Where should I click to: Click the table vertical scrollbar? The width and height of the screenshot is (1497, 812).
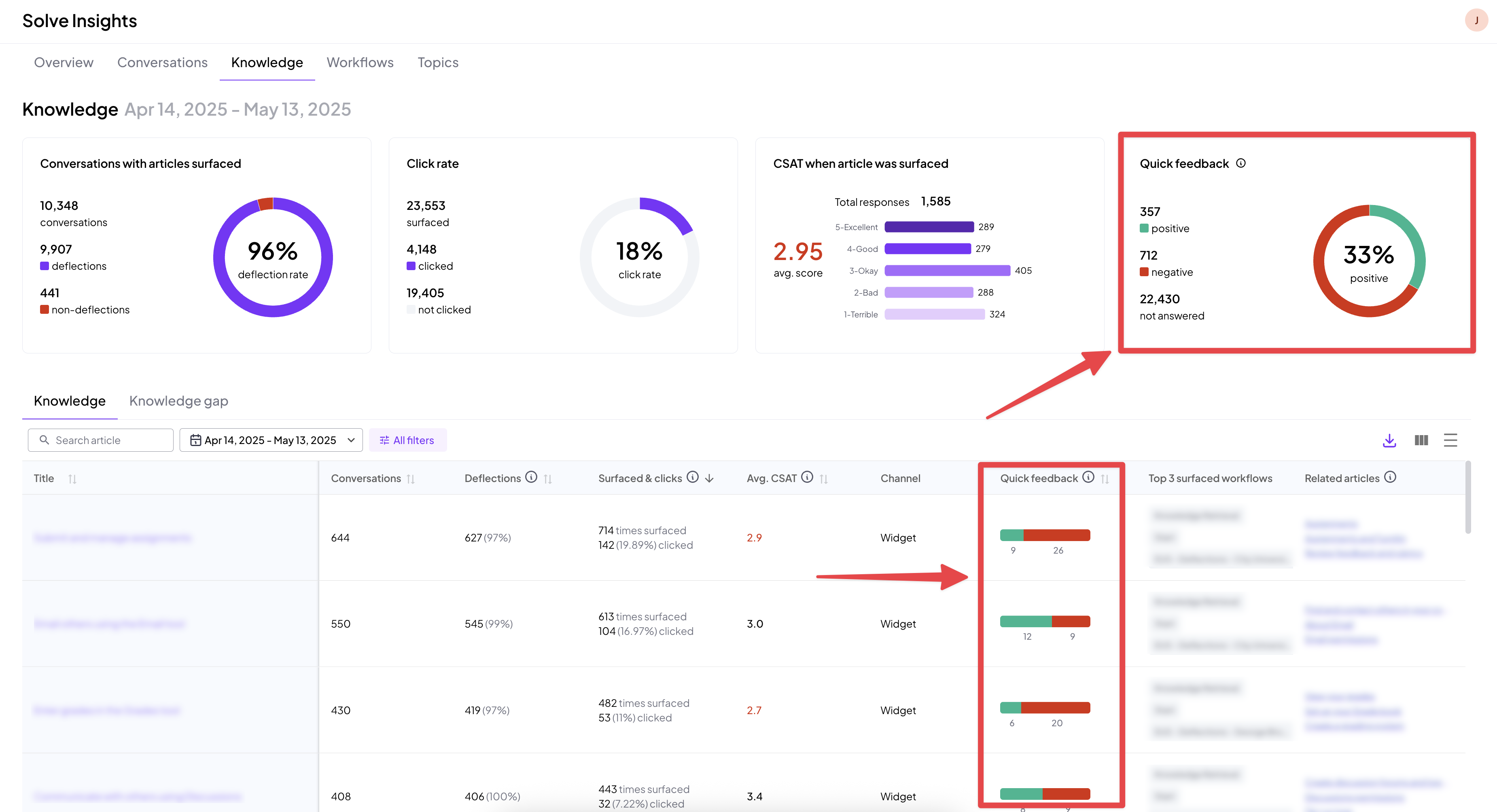click(x=1468, y=497)
